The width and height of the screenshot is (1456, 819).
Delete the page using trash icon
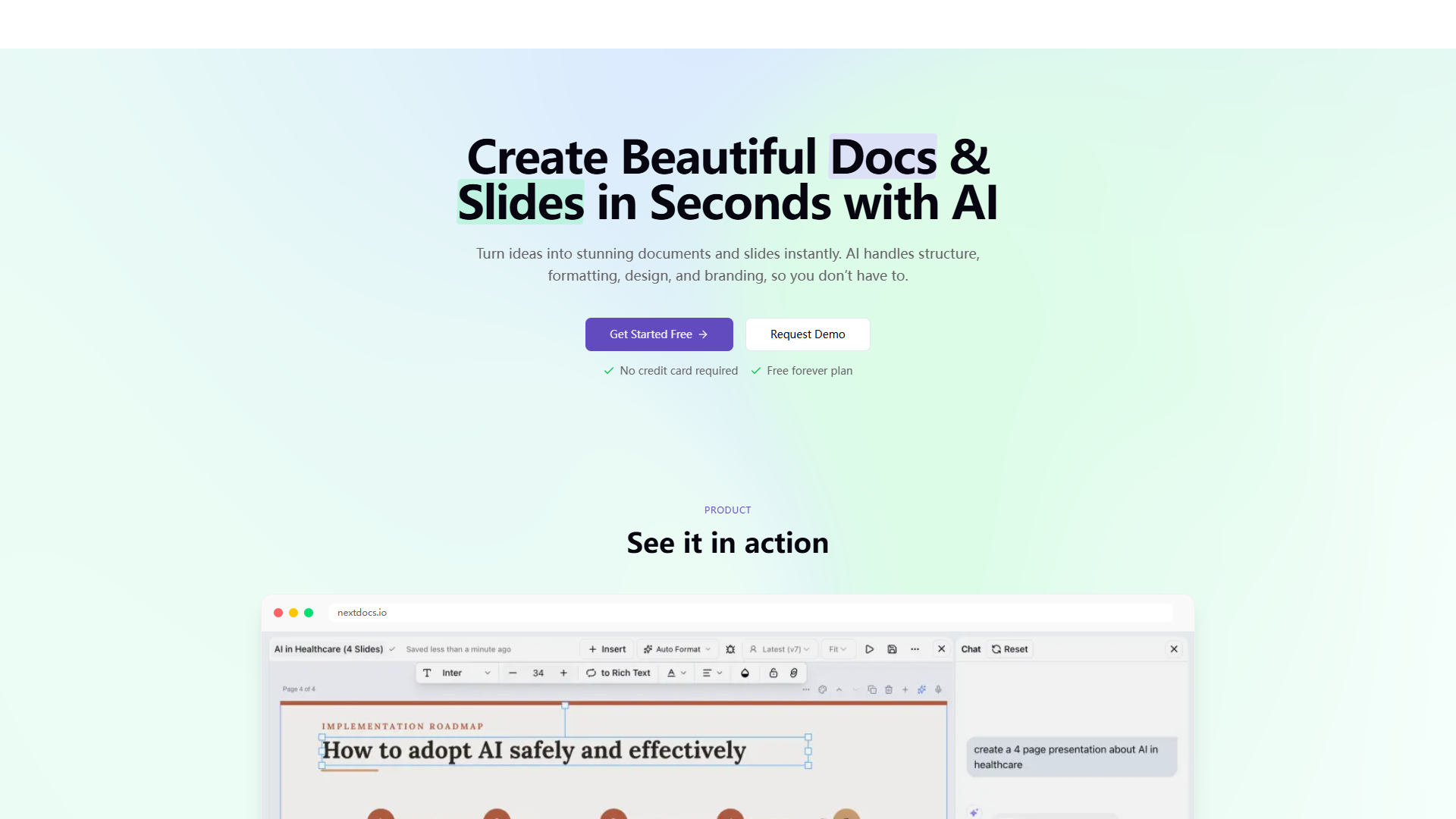click(889, 689)
